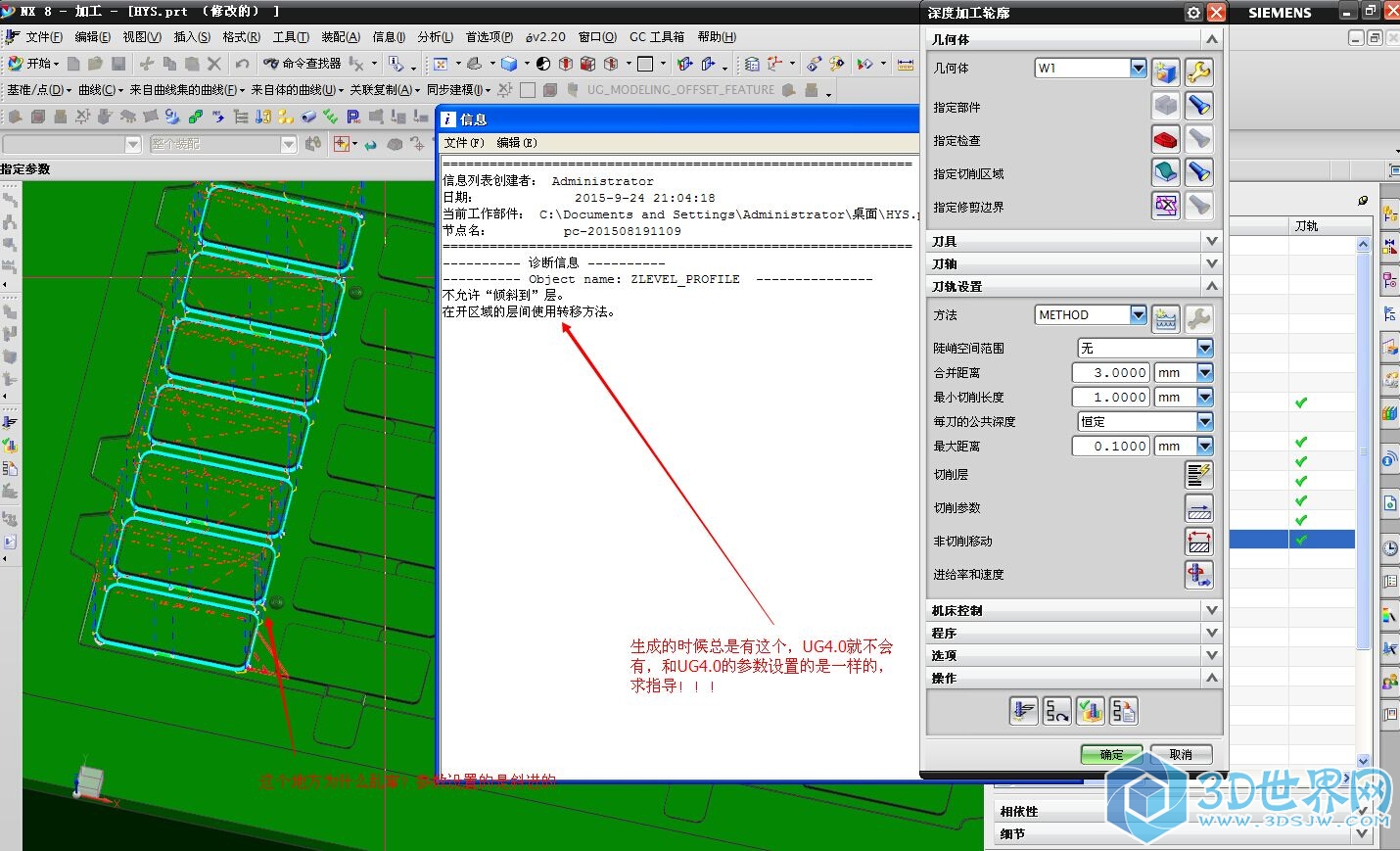The width and height of the screenshot is (1400, 851).
Task: Click the delete X icon in toolbar
Action: point(214,64)
